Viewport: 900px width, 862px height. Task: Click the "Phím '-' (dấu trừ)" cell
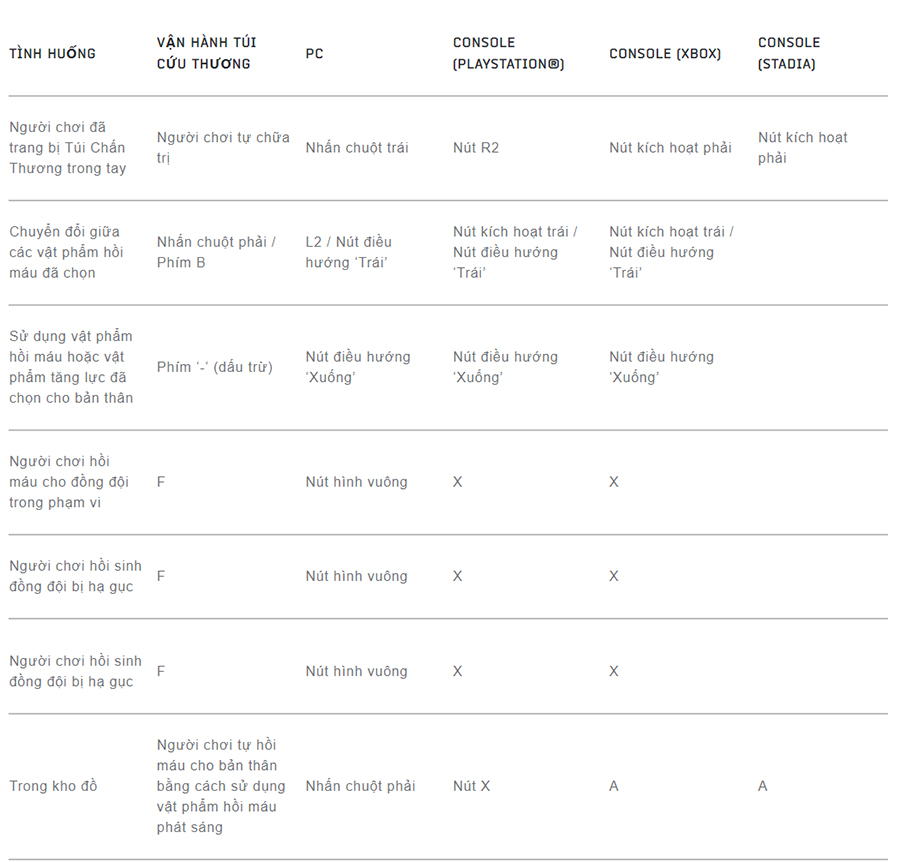pos(215,367)
